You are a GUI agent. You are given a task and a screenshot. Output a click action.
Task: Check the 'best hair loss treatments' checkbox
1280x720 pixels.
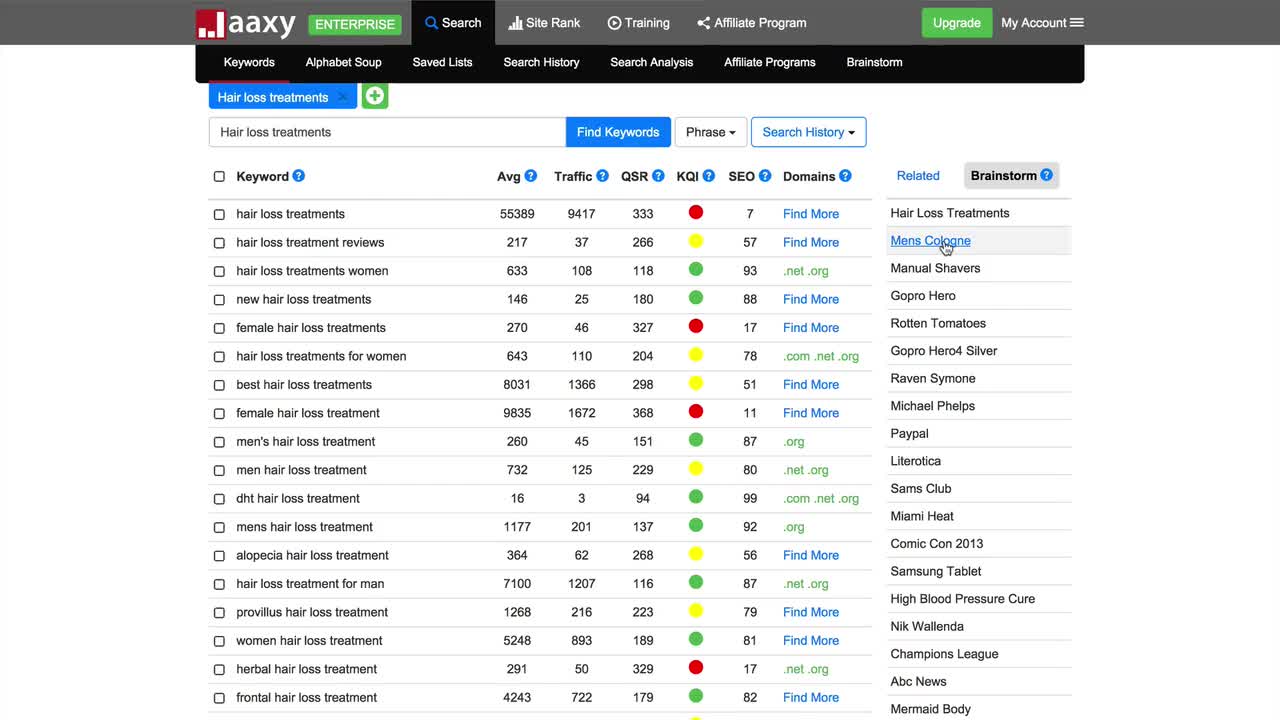219,385
